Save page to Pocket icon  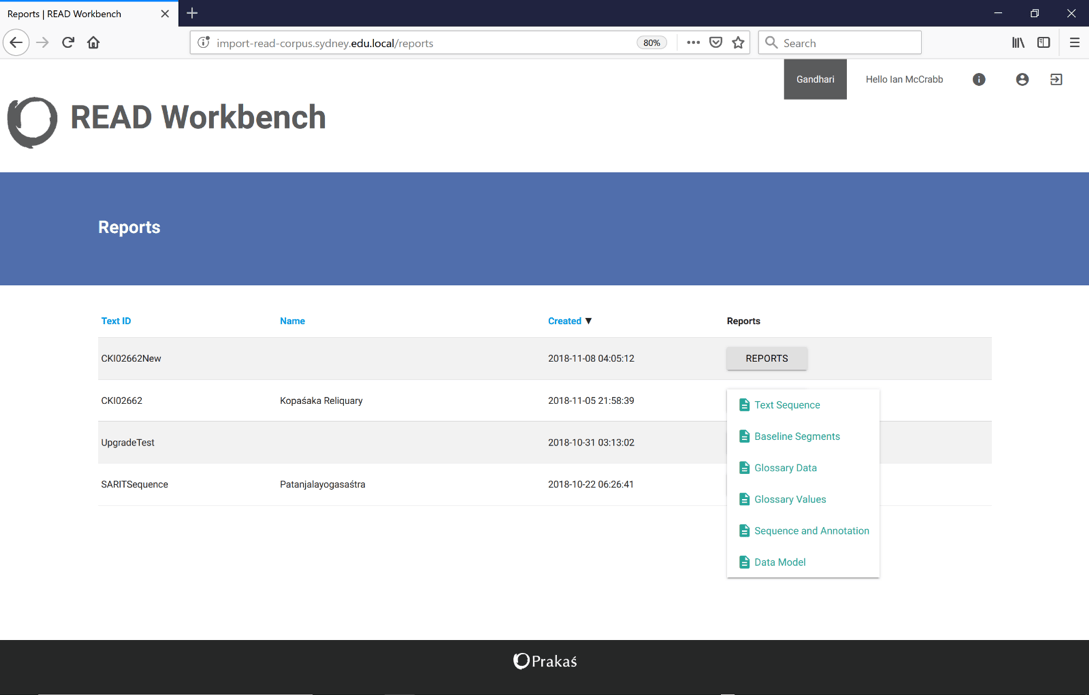click(715, 42)
